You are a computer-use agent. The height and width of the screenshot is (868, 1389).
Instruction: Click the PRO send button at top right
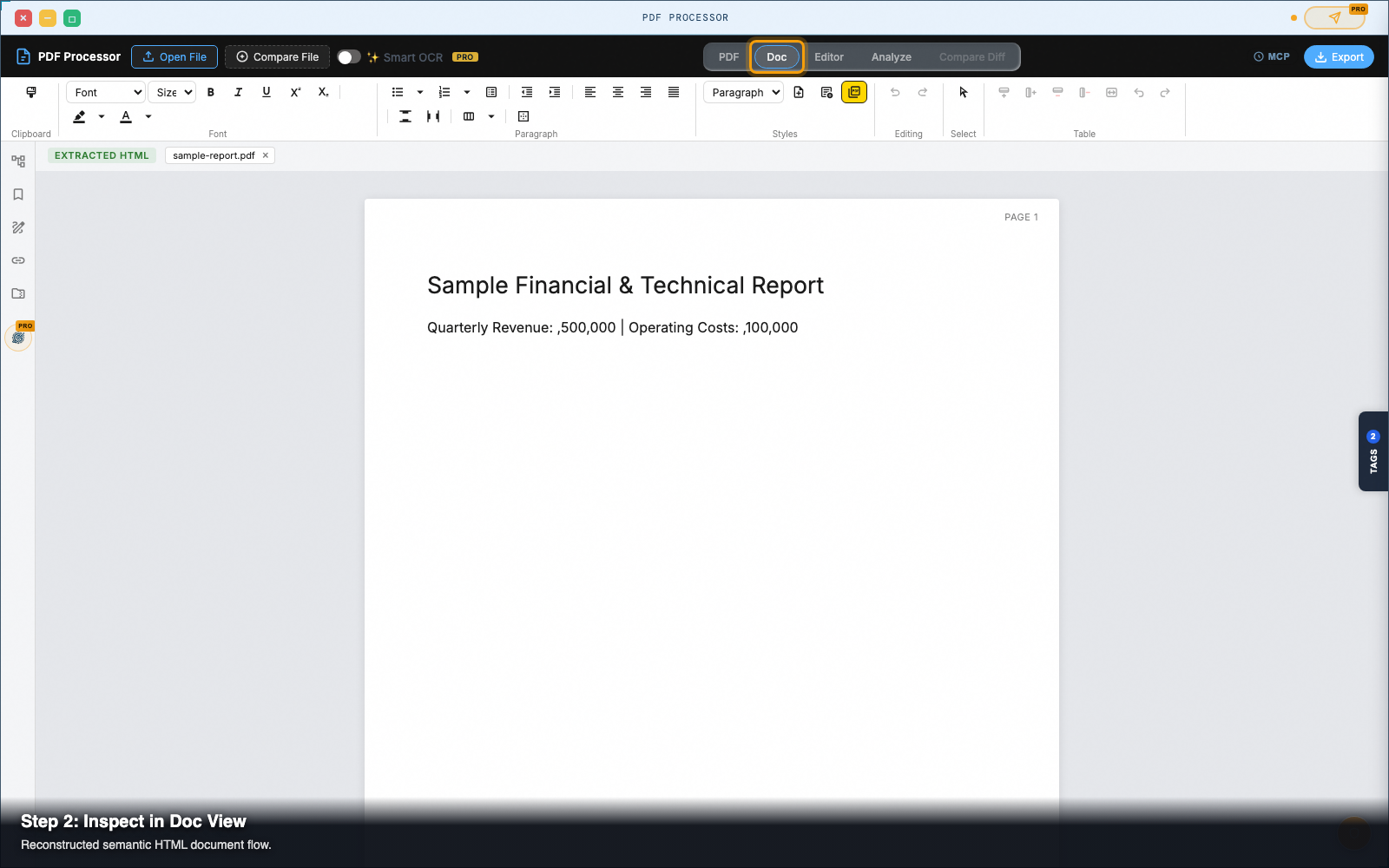pyautogui.click(x=1334, y=17)
